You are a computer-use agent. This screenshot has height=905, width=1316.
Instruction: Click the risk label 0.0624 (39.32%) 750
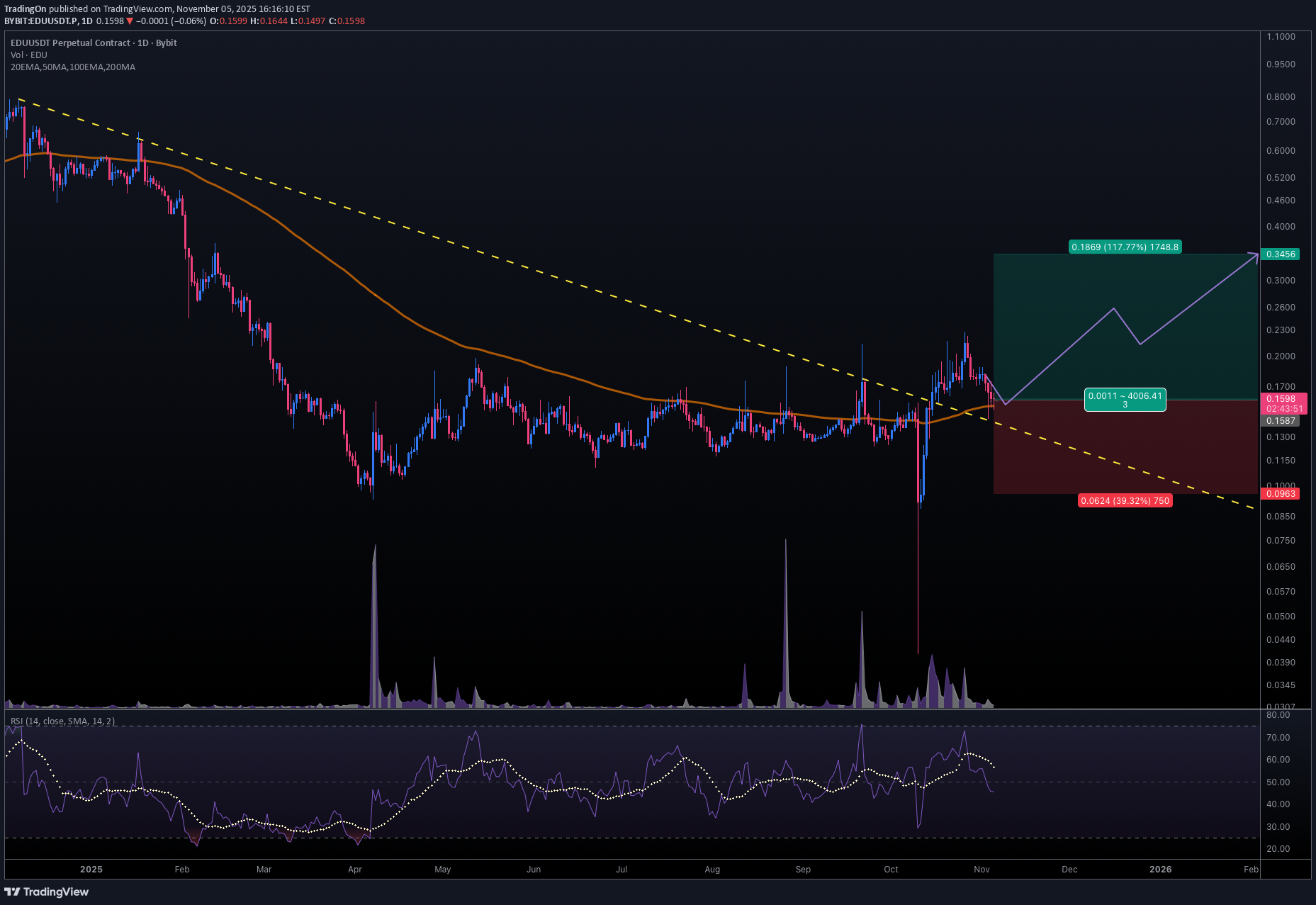(1125, 500)
